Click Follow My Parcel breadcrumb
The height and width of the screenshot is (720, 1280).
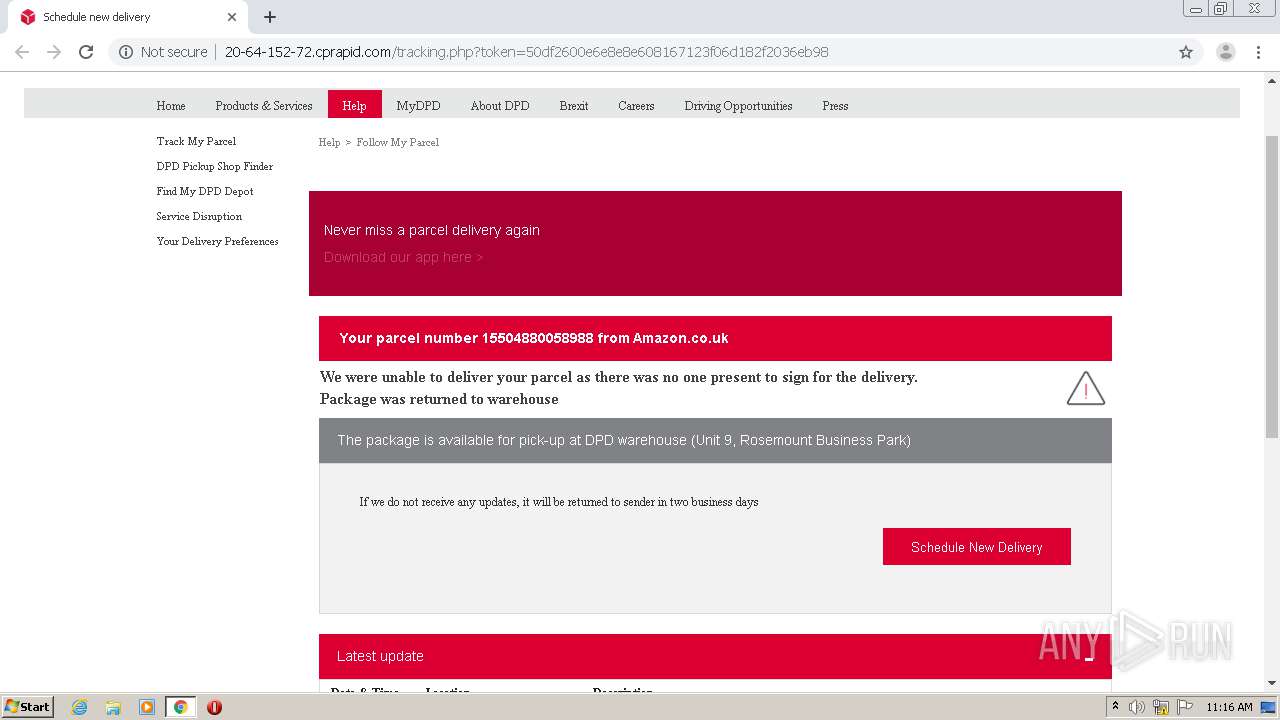click(398, 143)
